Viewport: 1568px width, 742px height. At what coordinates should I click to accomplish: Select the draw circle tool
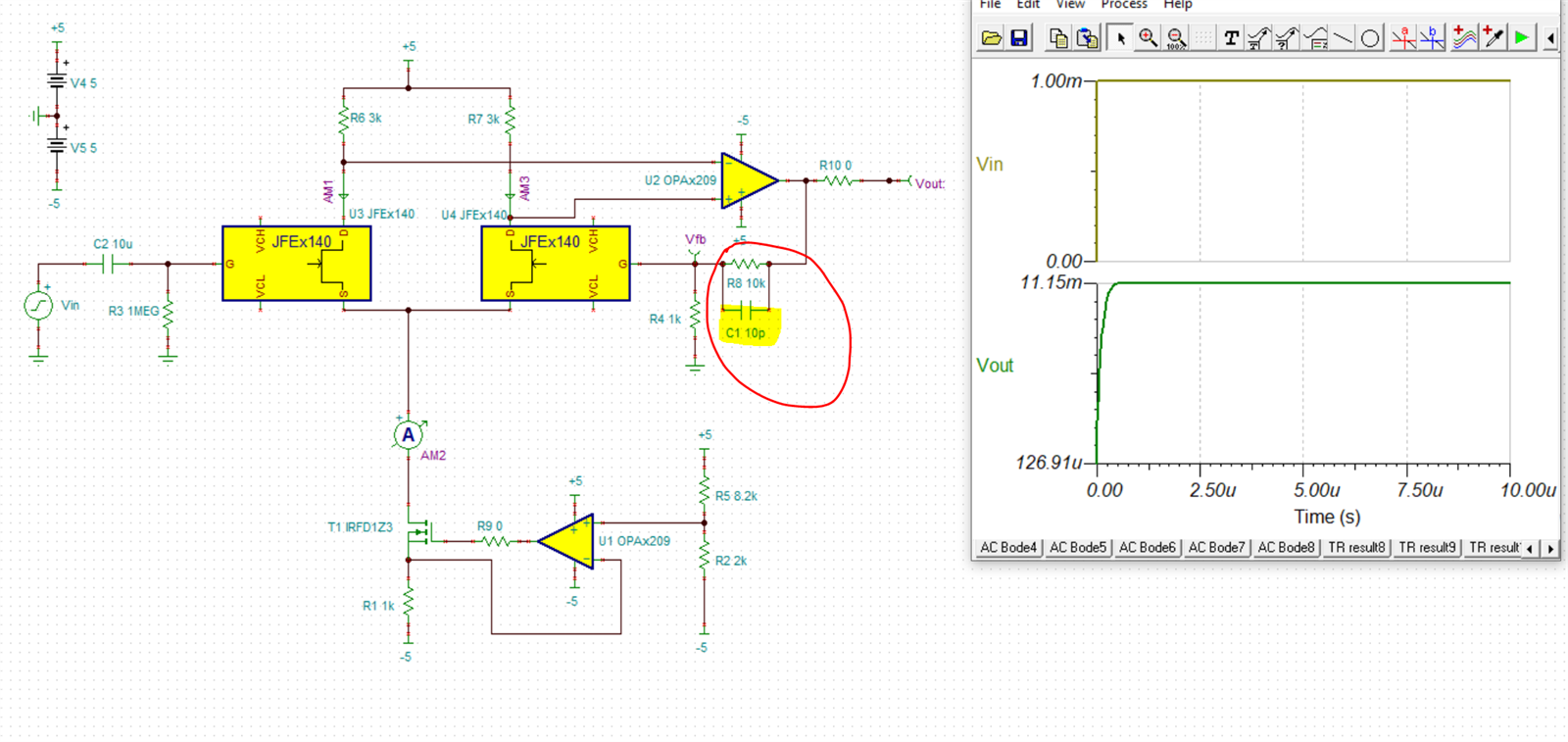point(1371,38)
